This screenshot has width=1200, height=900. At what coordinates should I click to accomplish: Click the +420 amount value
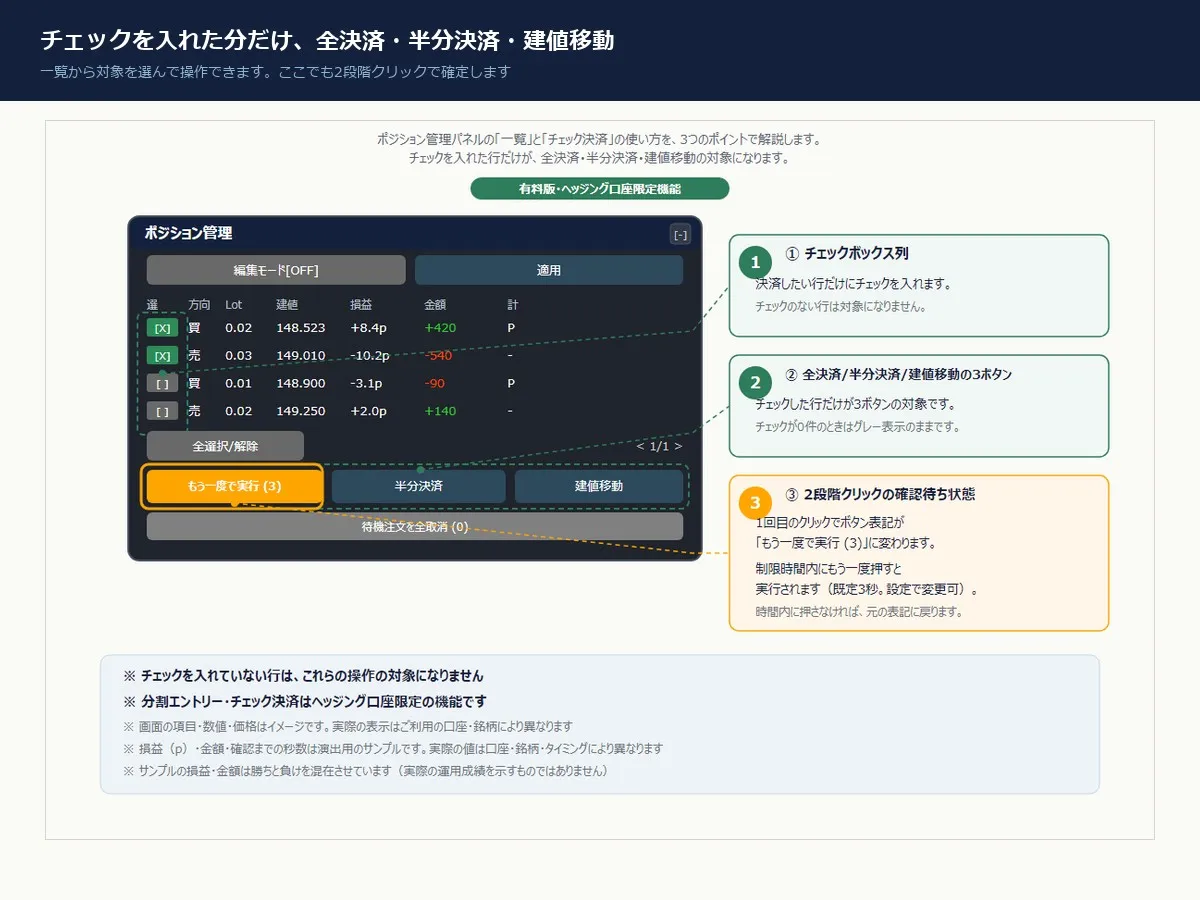tap(440, 327)
